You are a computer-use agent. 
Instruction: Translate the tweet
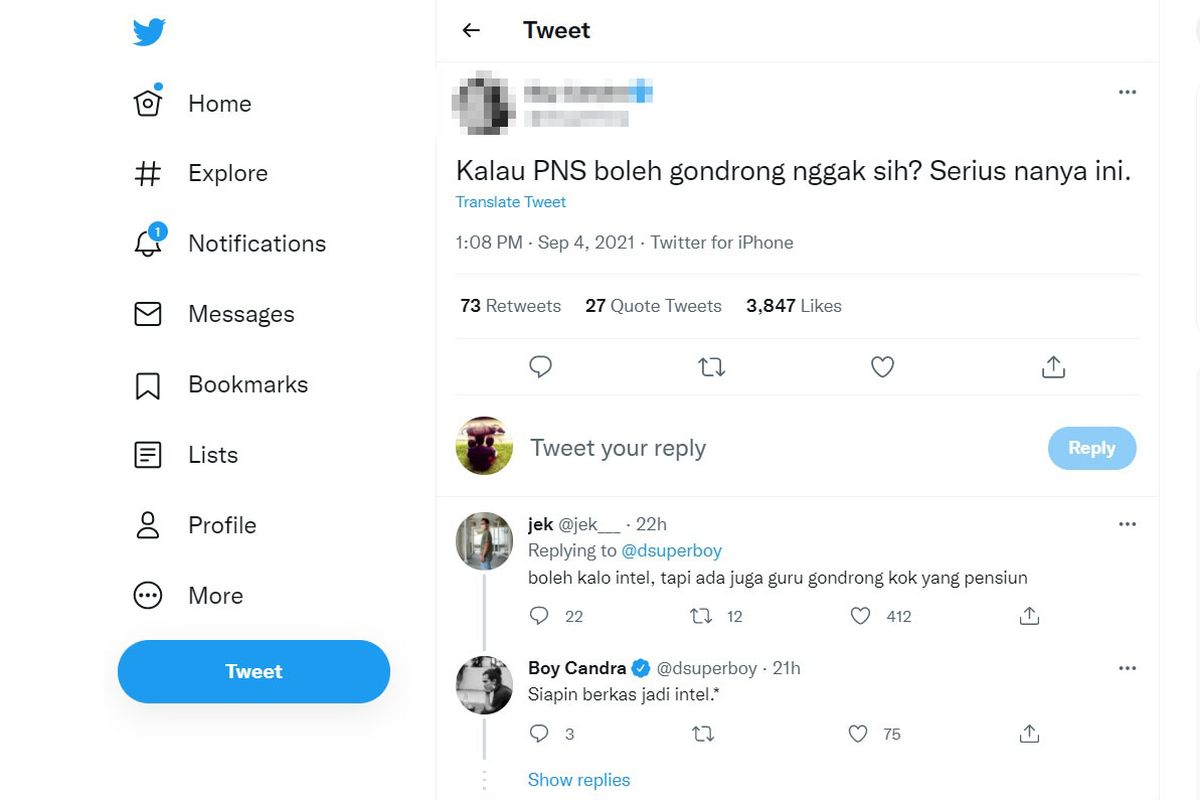pos(511,202)
